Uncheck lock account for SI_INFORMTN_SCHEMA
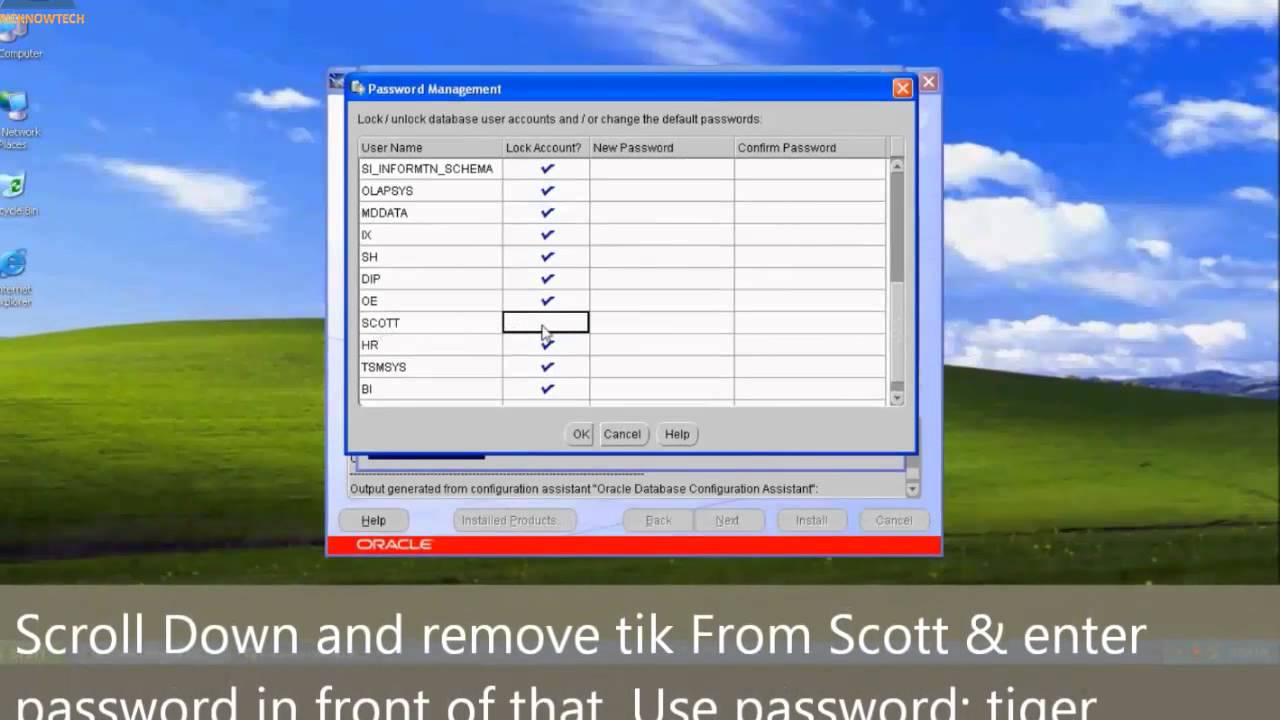The width and height of the screenshot is (1280, 720). [546, 169]
